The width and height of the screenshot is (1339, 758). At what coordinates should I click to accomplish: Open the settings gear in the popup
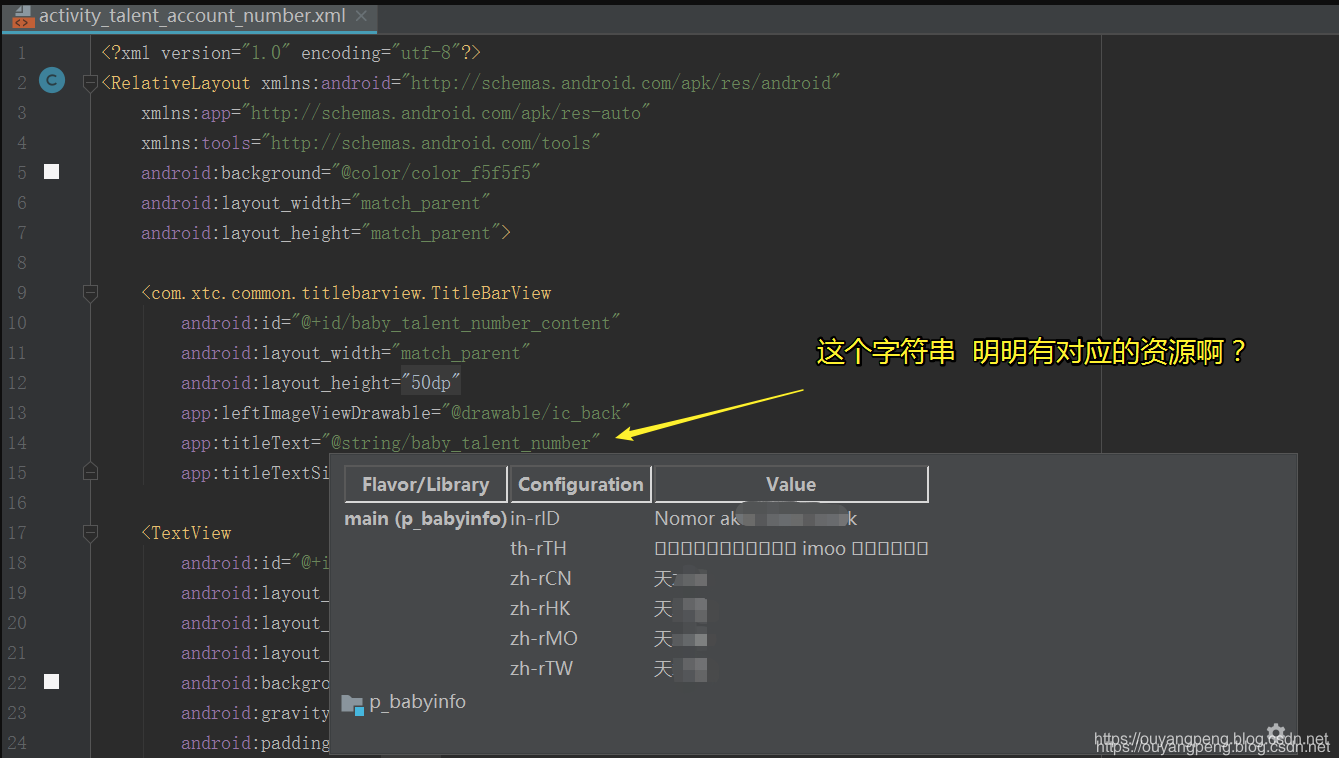click(x=1276, y=732)
